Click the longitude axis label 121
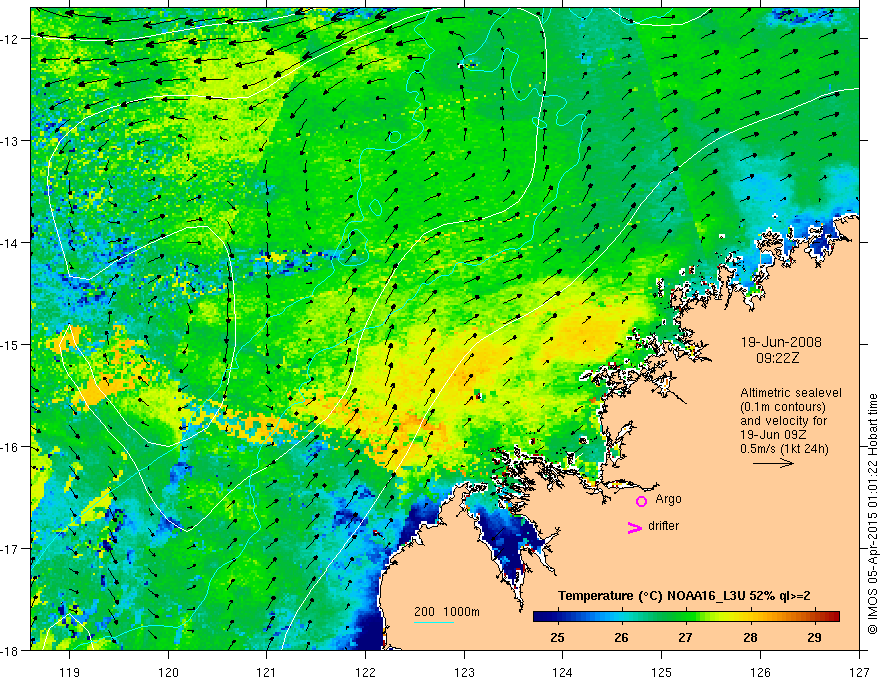The width and height of the screenshot is (880, 680). pos(267,672)
